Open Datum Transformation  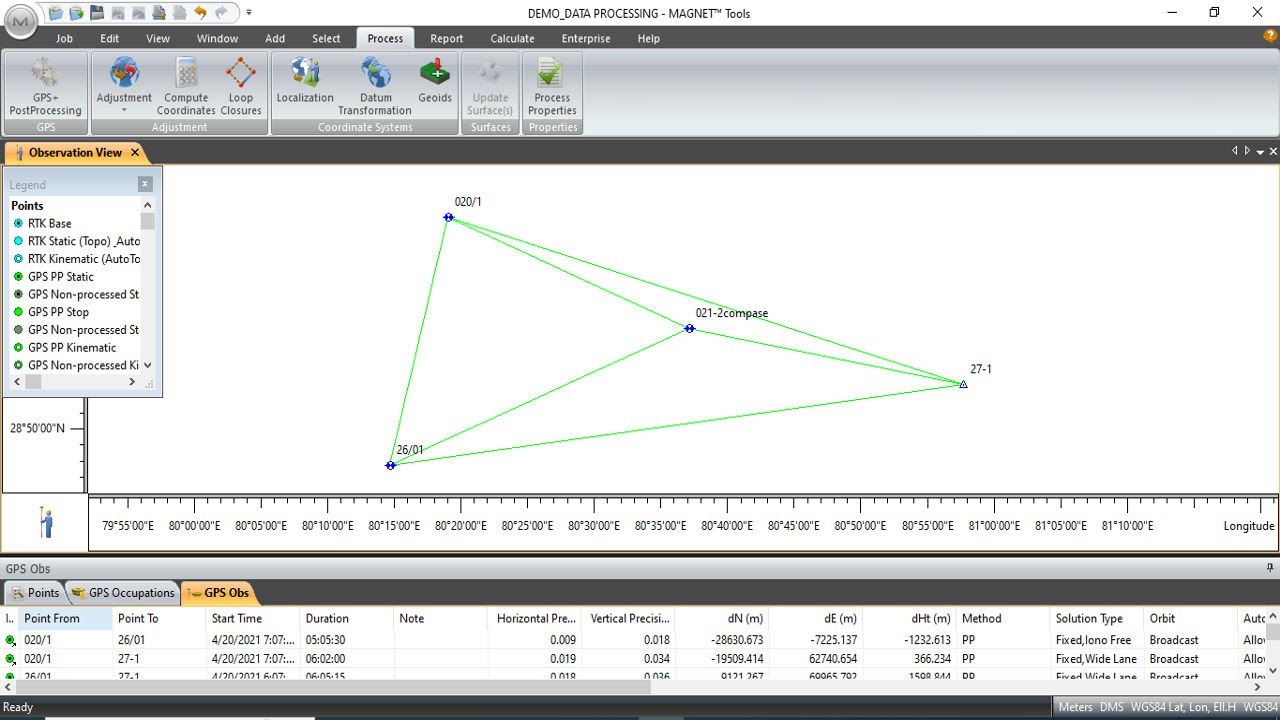[375, 87]
